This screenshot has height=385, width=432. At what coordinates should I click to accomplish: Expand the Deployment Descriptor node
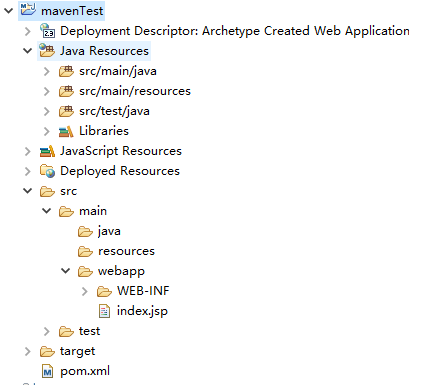pyautogui.click(x=28, y=31)
